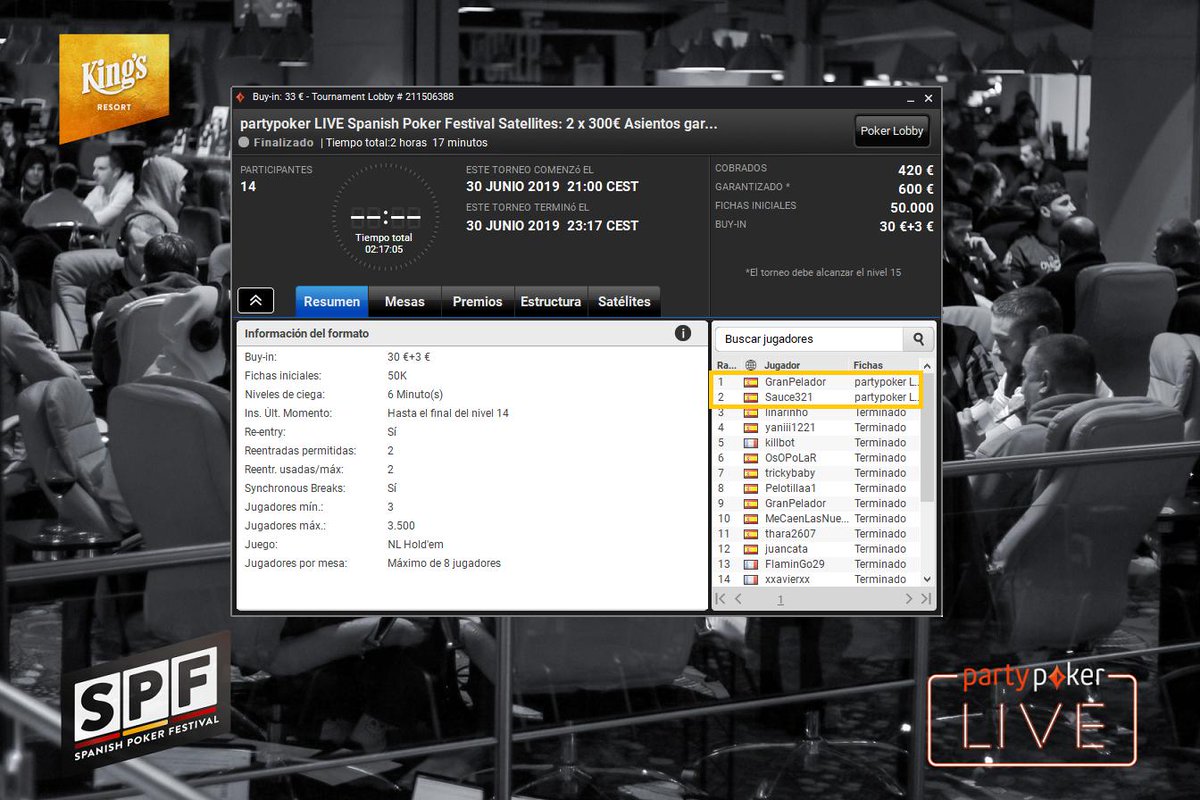Image resolution: width=1200 pixels, height=800 pixels.
Task: Click the flag icon beside xxavierxx
Action: click(x=751, y=579)
